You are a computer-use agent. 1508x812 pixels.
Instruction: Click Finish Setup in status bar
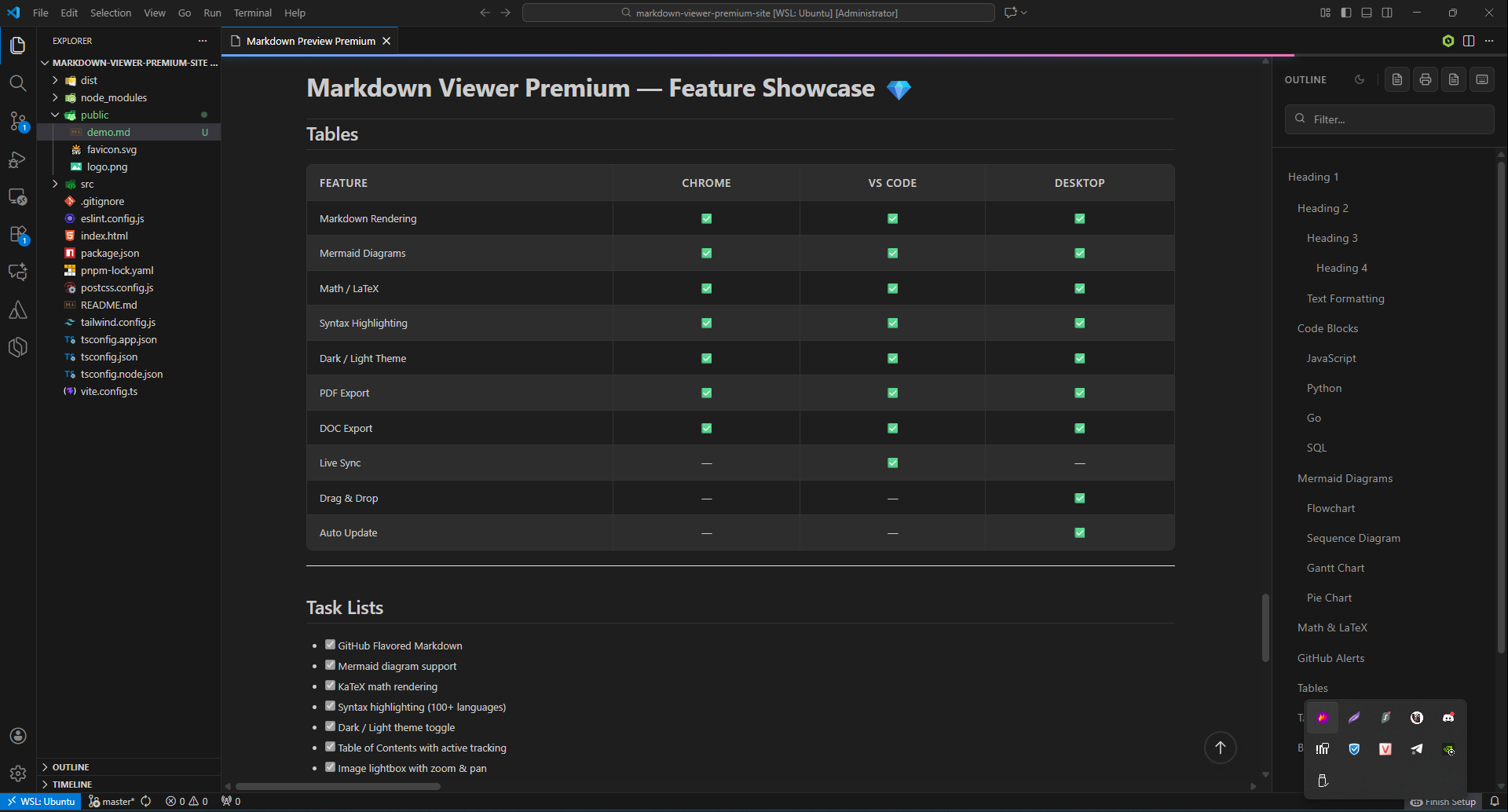point(1443,802)
